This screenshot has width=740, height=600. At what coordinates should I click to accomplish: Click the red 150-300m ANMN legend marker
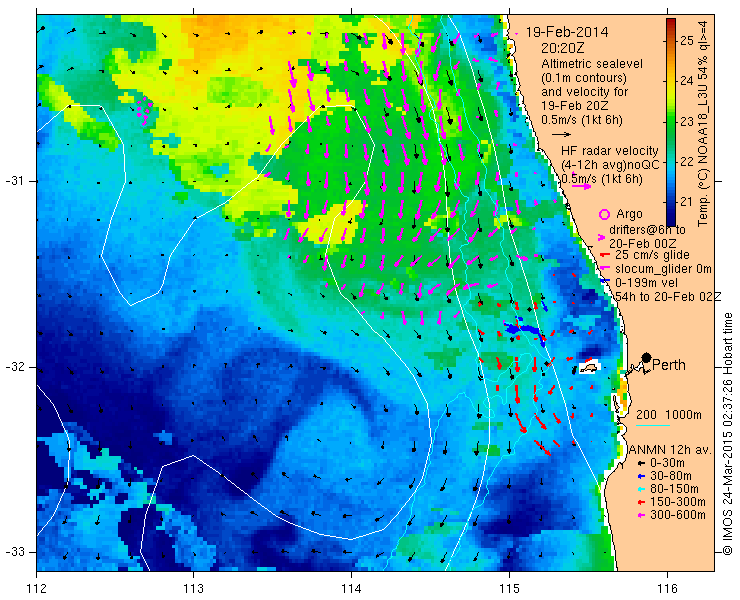[x=640, y=502]
